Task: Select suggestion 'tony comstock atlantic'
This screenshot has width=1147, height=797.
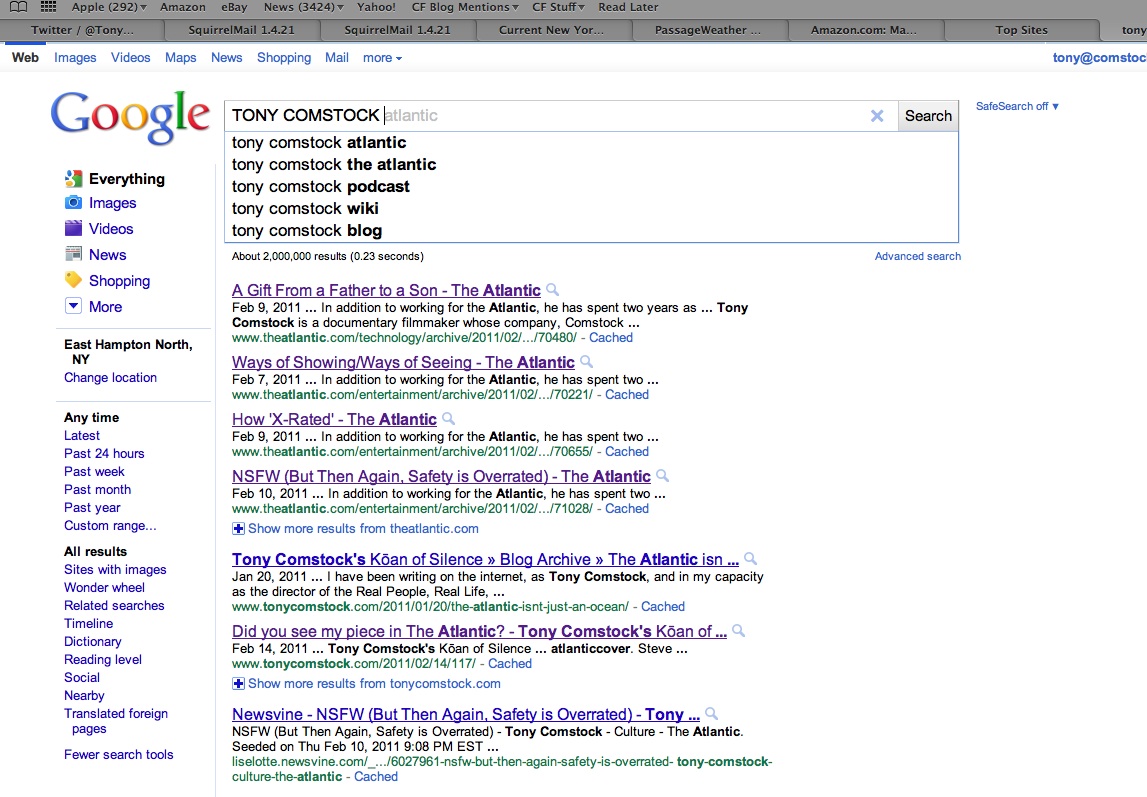Action: pos(591,143)
